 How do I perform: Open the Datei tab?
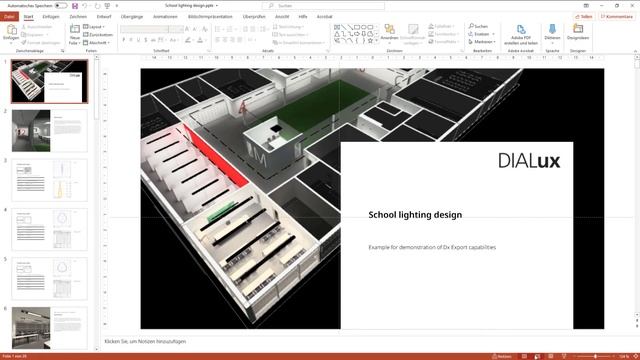[x=9, y=17]
